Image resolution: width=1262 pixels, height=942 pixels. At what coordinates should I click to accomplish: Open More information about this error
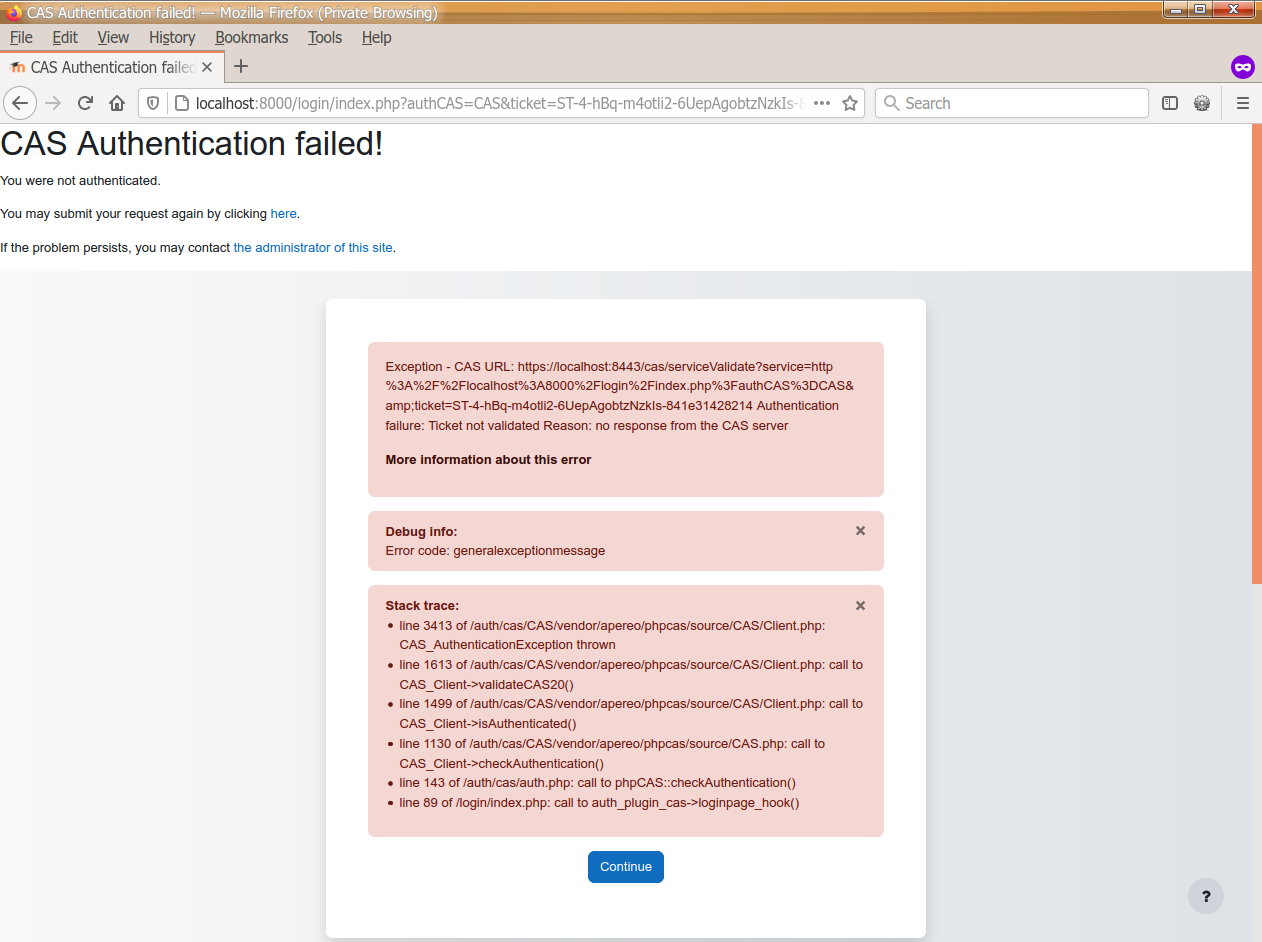click(488, 460)
